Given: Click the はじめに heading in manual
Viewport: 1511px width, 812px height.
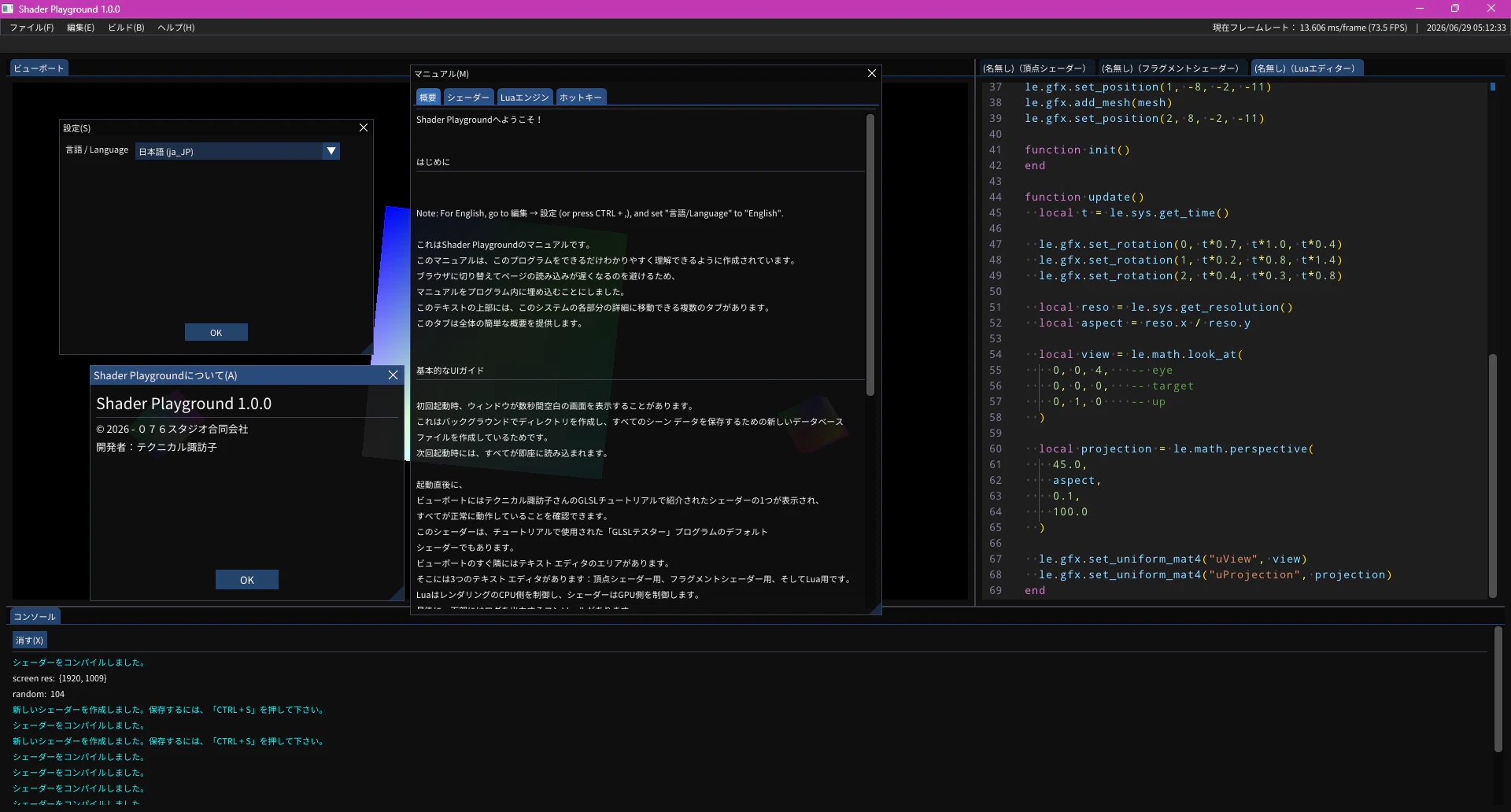Looking at the screenshot, I should click(434, 162).
